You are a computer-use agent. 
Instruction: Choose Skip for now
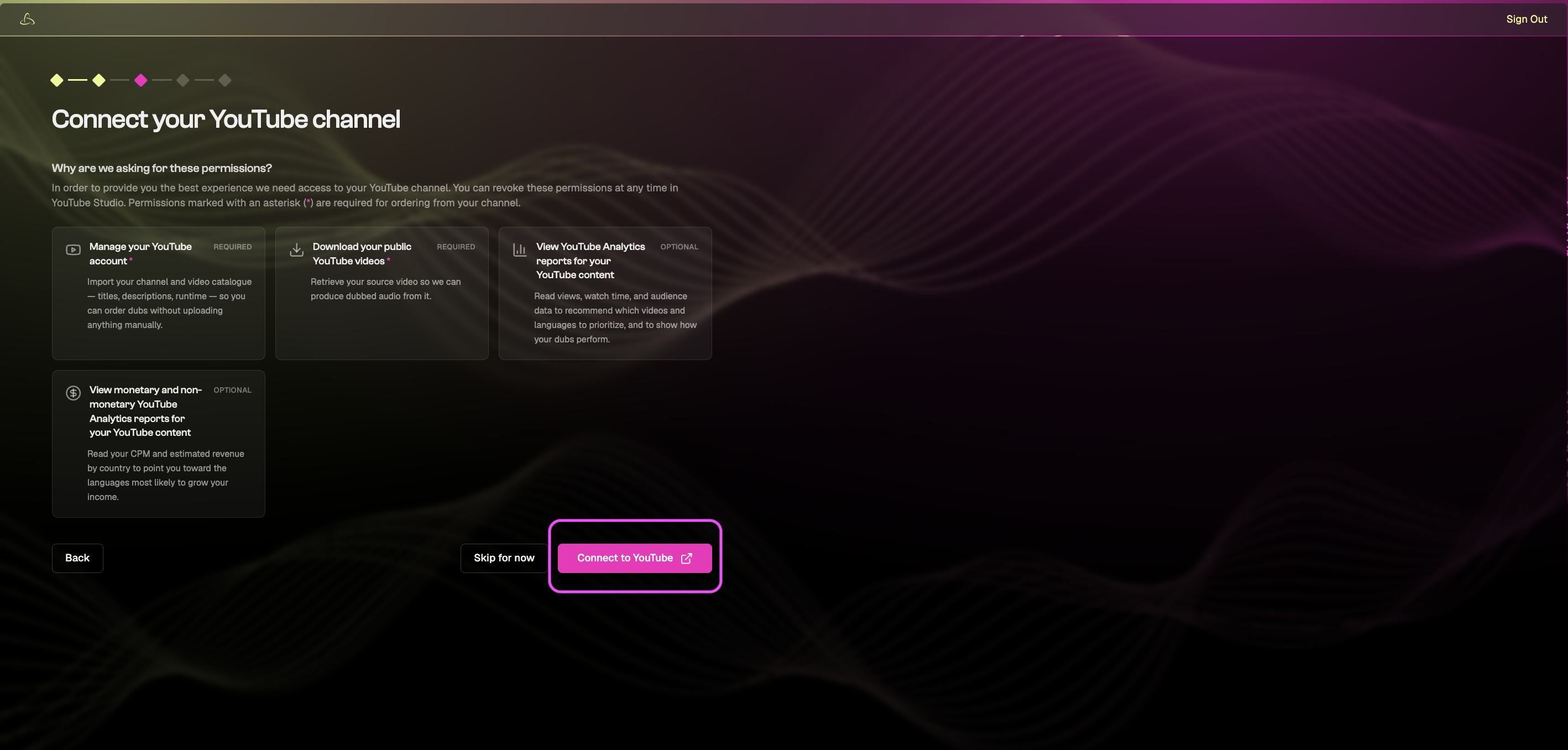(504, 558)
